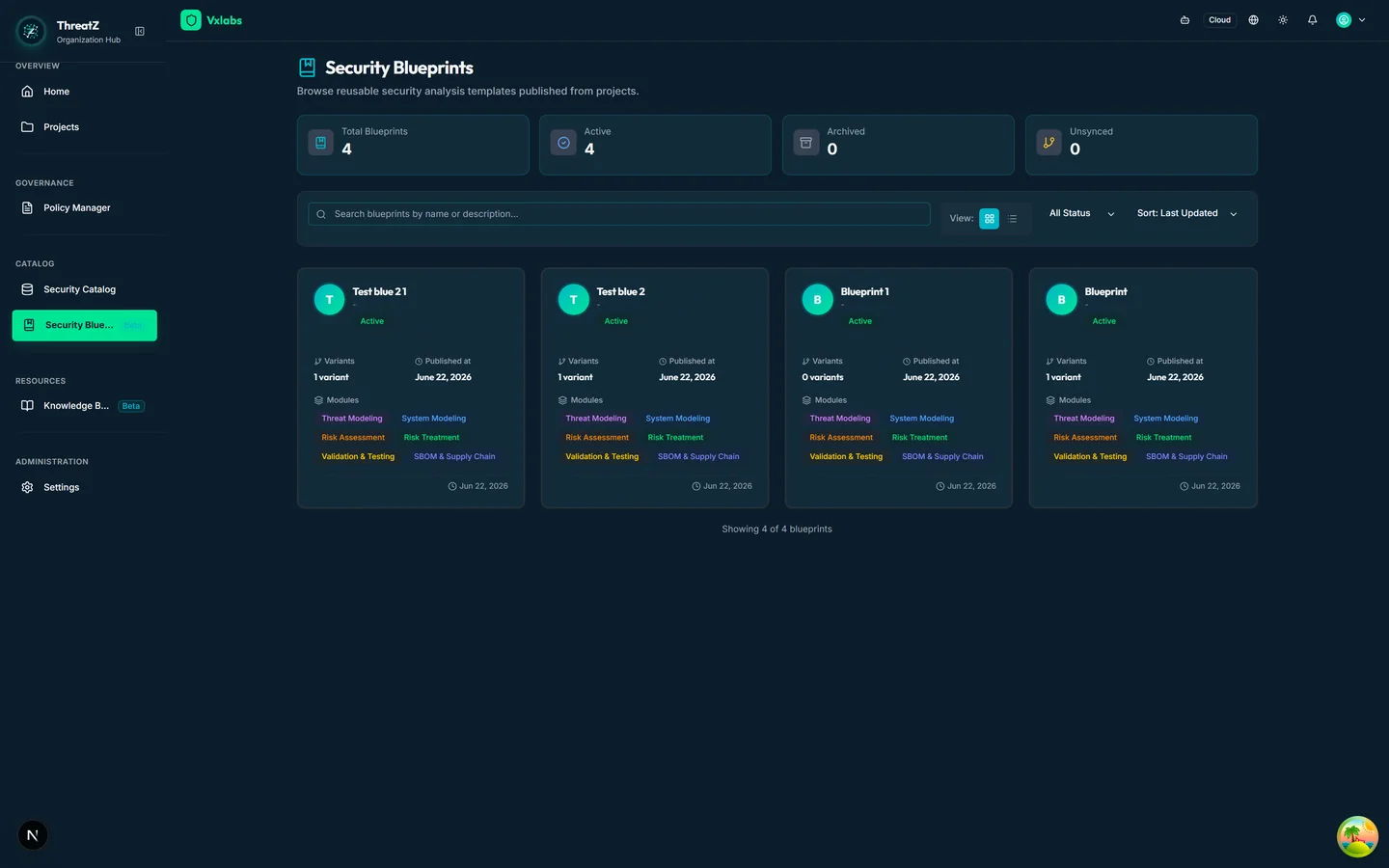Collapse the sidebar panel toggle
Image resolution: width=1389 pixels, height=868 pixels.
[x=140, y=32]
